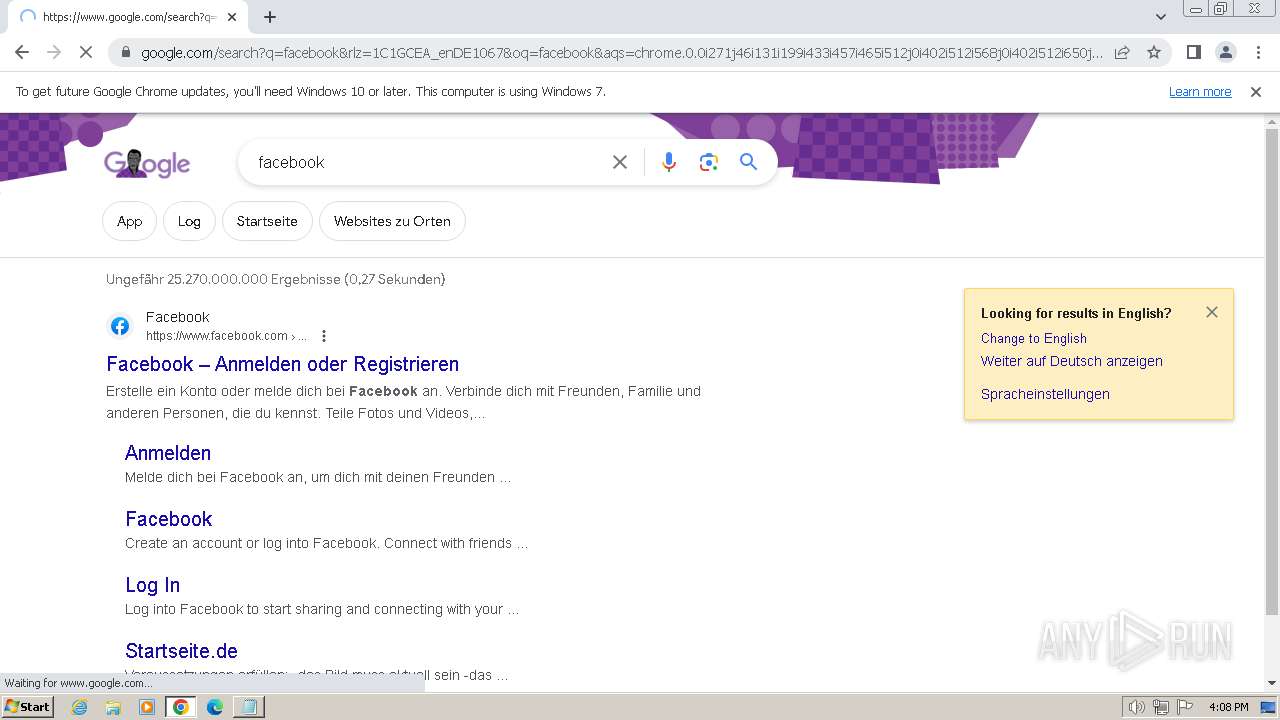Open the Chrome profile avatar menu

tap(1225, 52)
